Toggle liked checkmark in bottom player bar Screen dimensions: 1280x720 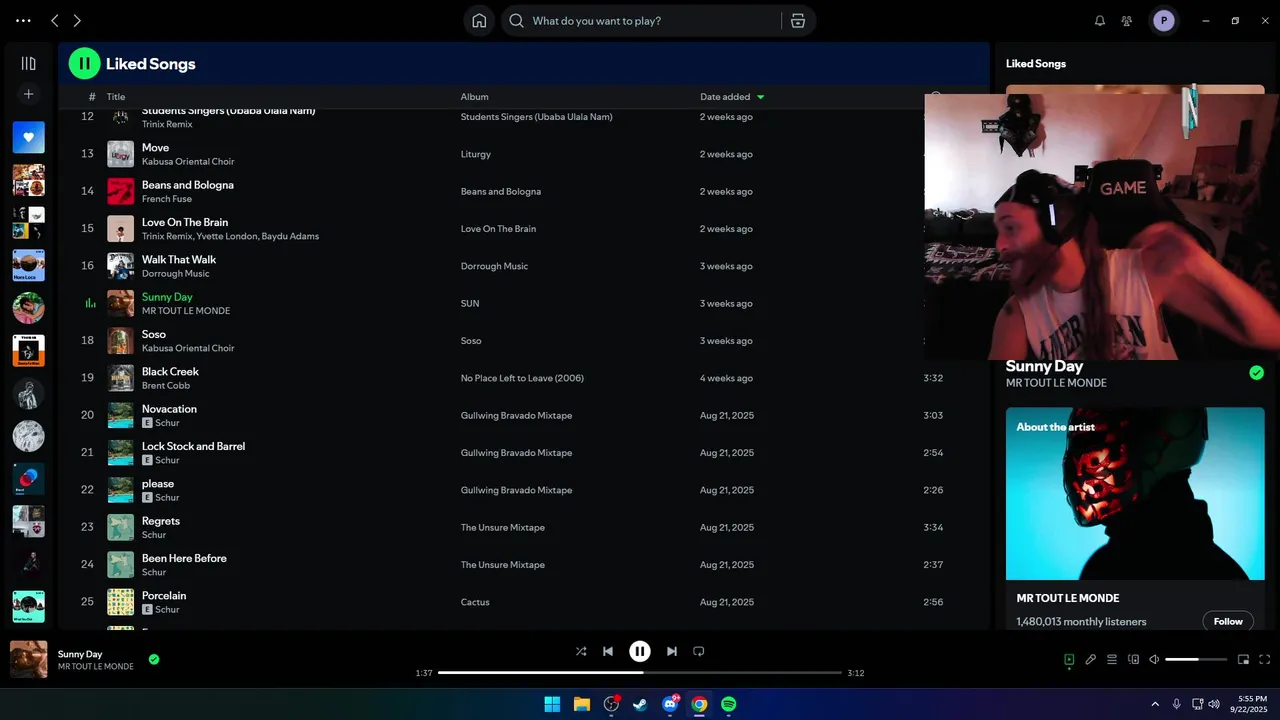click(x=154, y=659)
